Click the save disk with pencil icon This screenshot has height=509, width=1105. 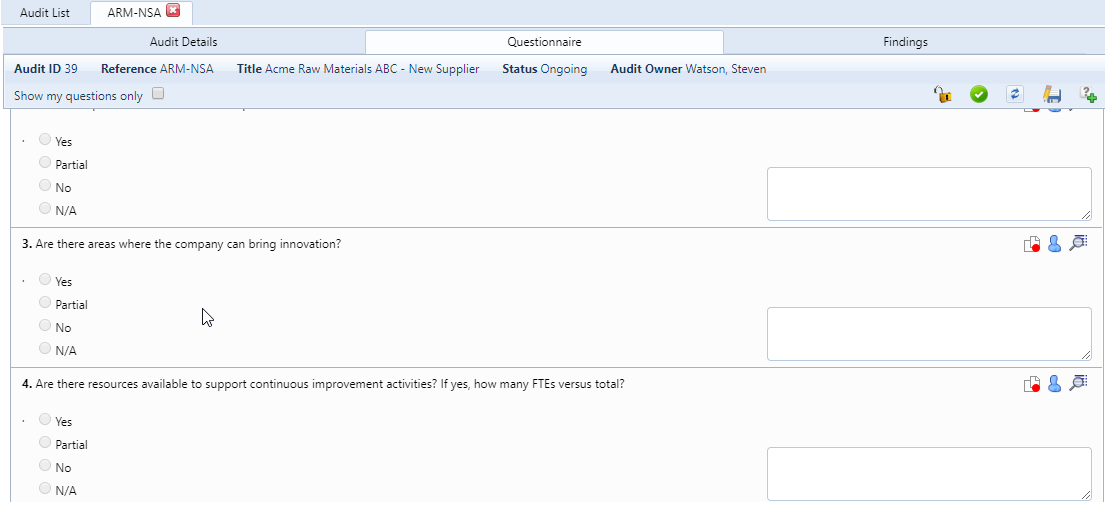pos(1052,94)
